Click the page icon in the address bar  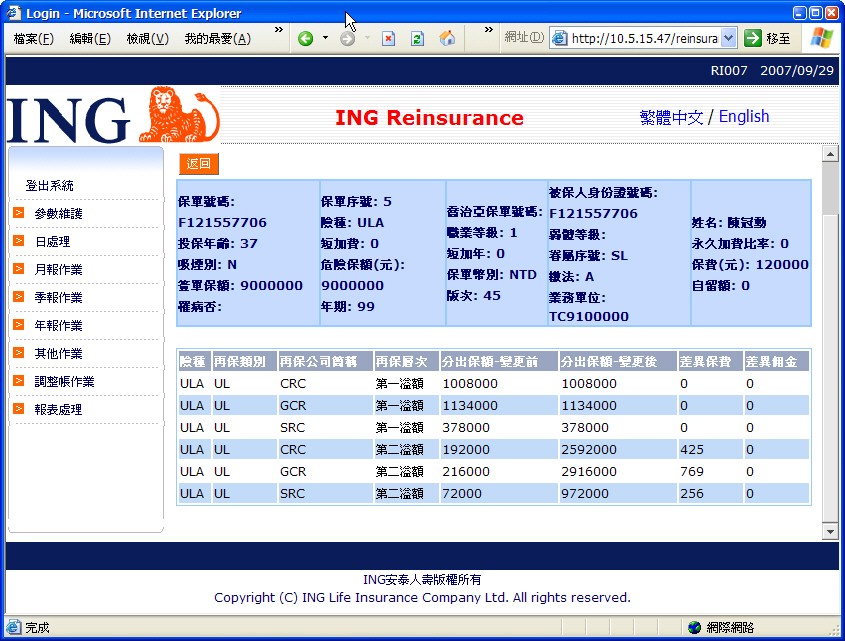click(x=560, y=38)
